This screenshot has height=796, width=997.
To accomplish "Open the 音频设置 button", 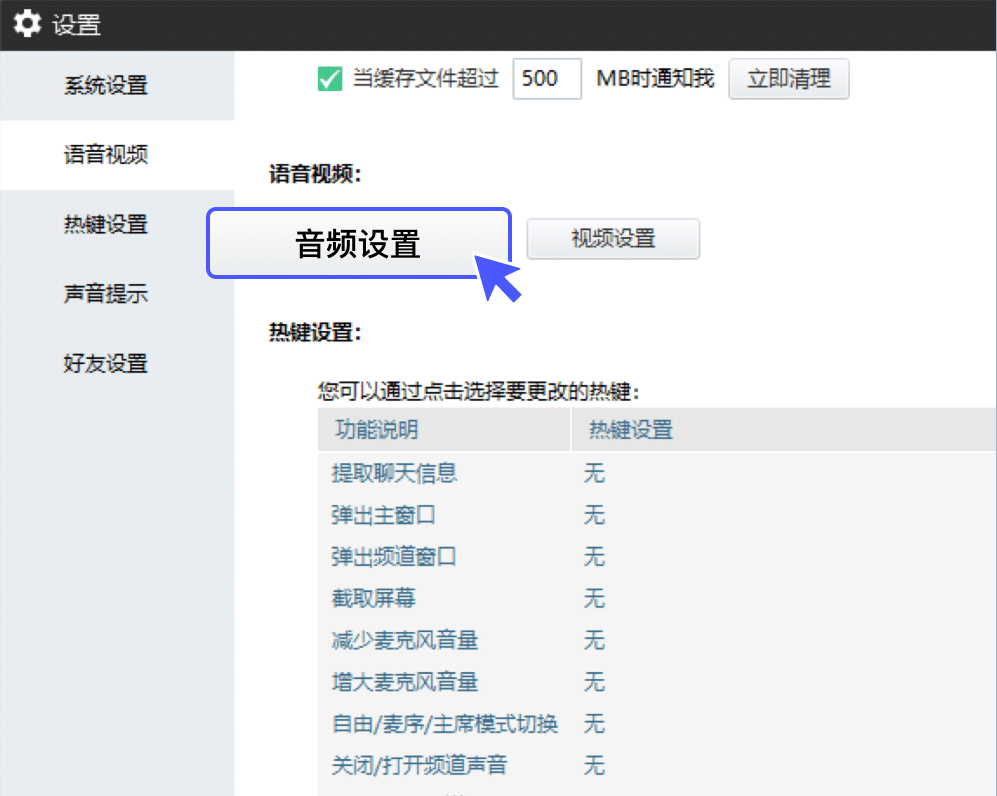I will click(358, 243).
